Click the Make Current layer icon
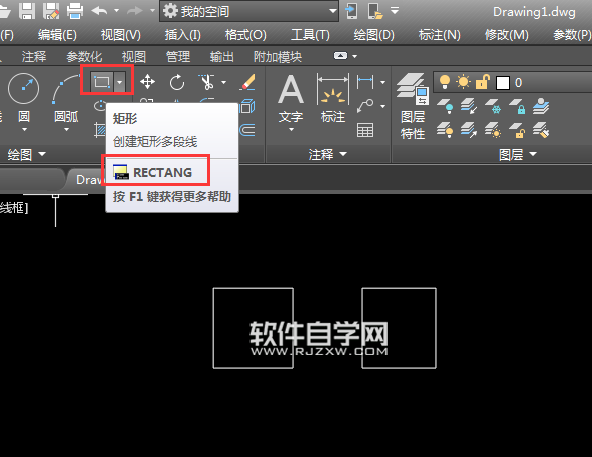The height and width of the screenshot is (457, 592). (x=541, y=106)
